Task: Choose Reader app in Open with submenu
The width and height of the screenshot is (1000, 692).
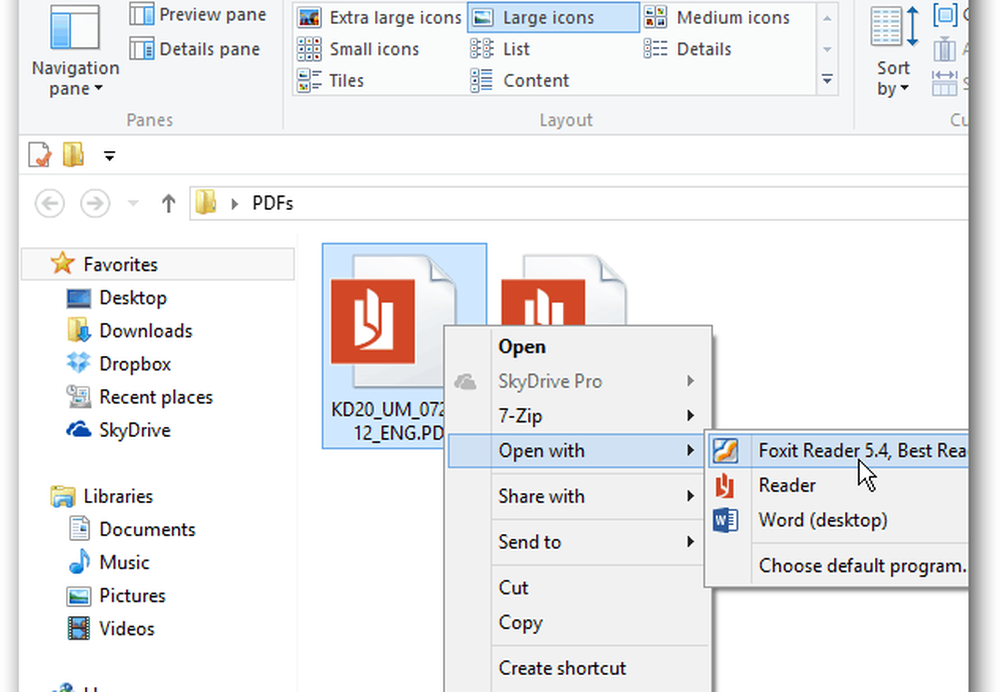Action: click(787, 486)
